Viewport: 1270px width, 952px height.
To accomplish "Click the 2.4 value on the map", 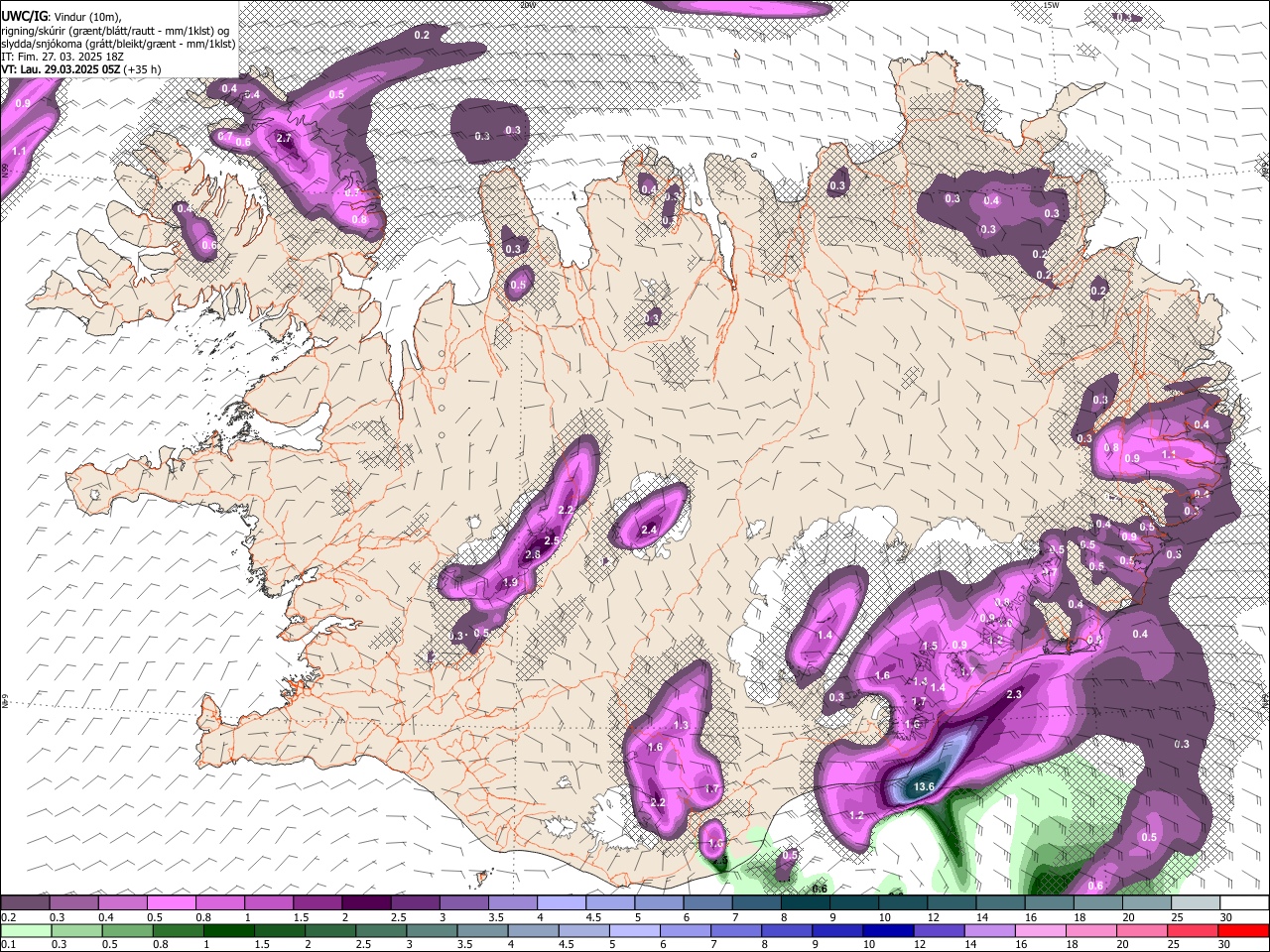I will pyautogui.click(x=649, y=531).
